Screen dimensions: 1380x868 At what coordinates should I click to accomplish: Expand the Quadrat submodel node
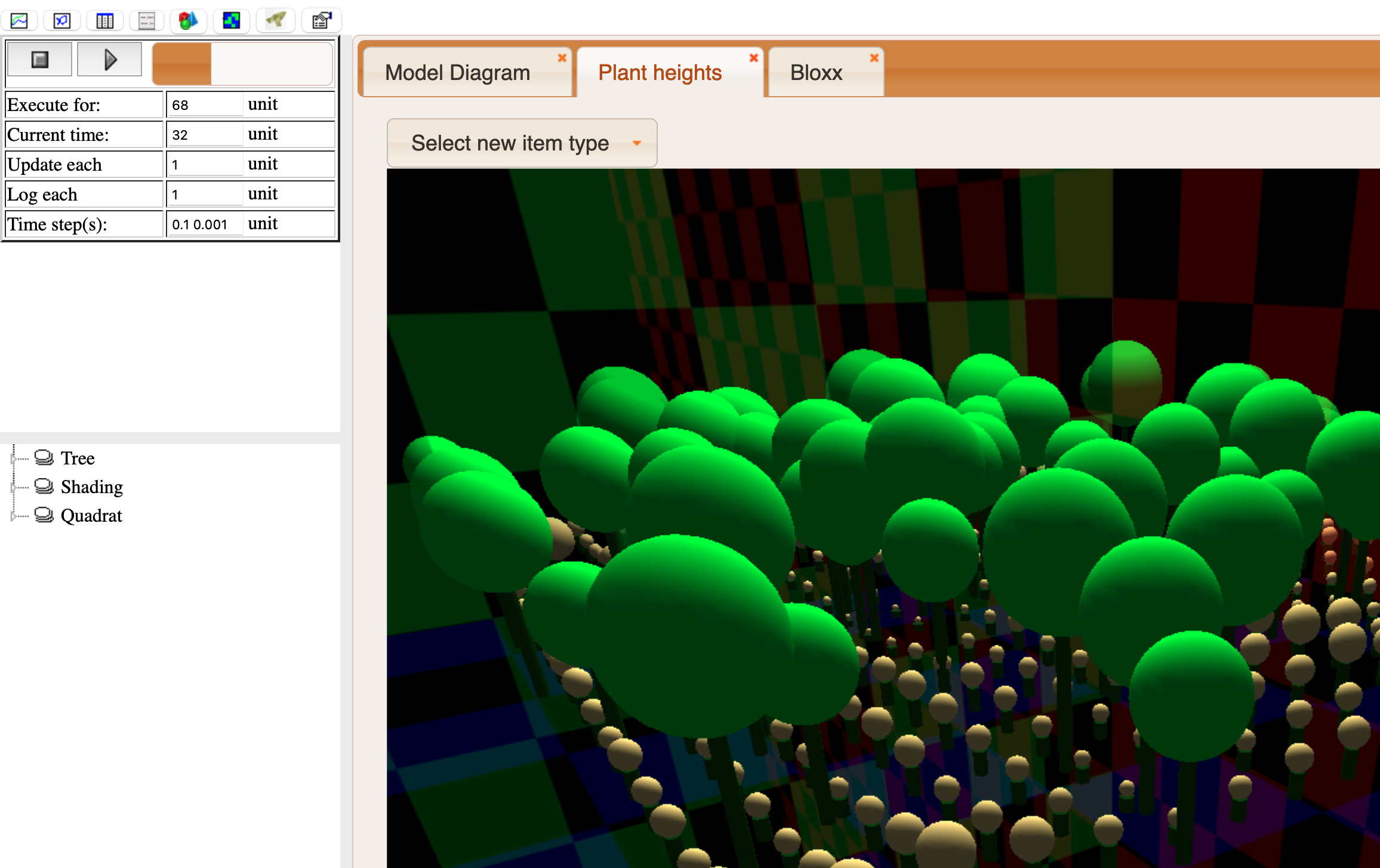(x=14, y=516)
